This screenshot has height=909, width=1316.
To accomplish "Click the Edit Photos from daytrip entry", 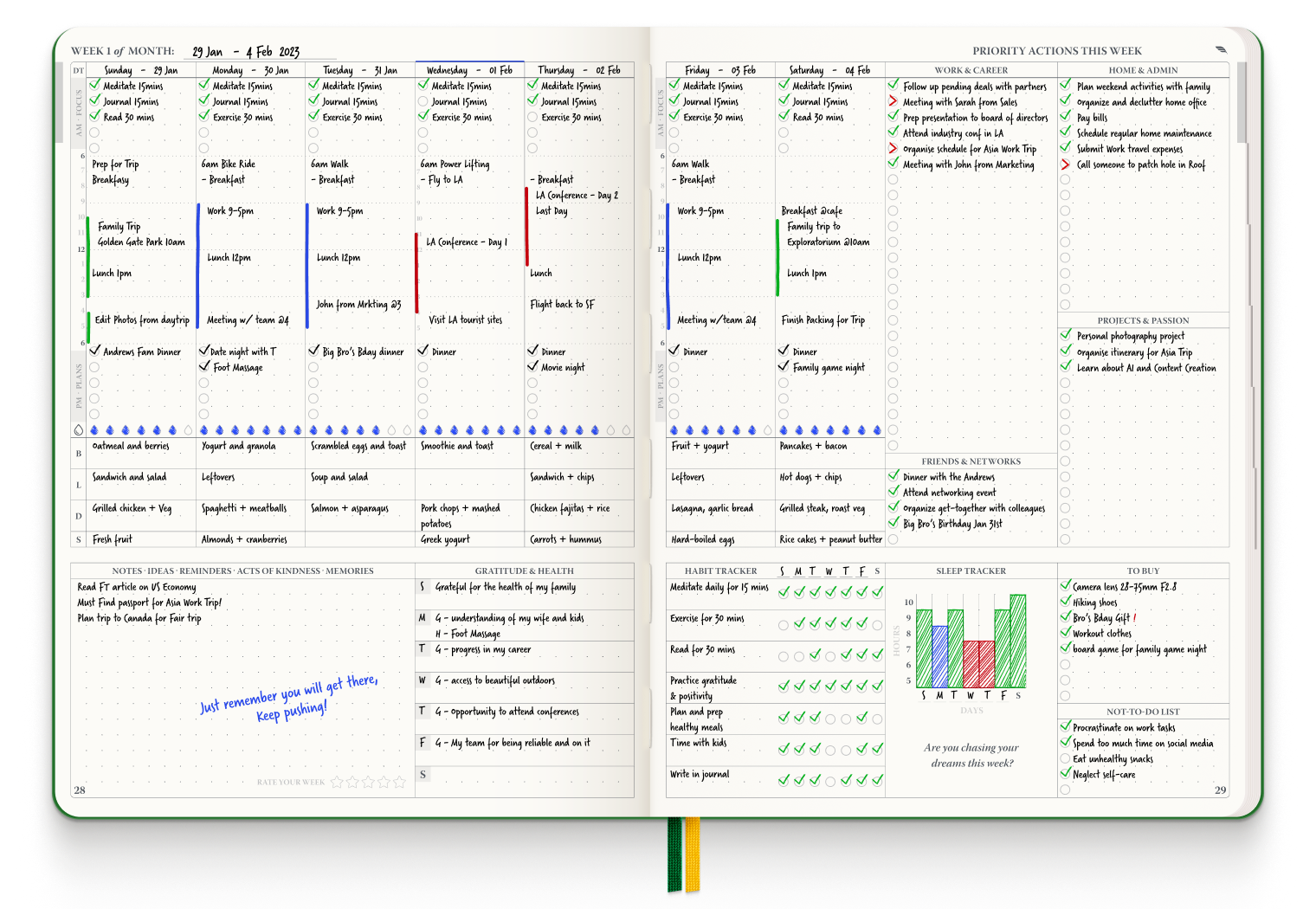I will click(x=142, y=320).
